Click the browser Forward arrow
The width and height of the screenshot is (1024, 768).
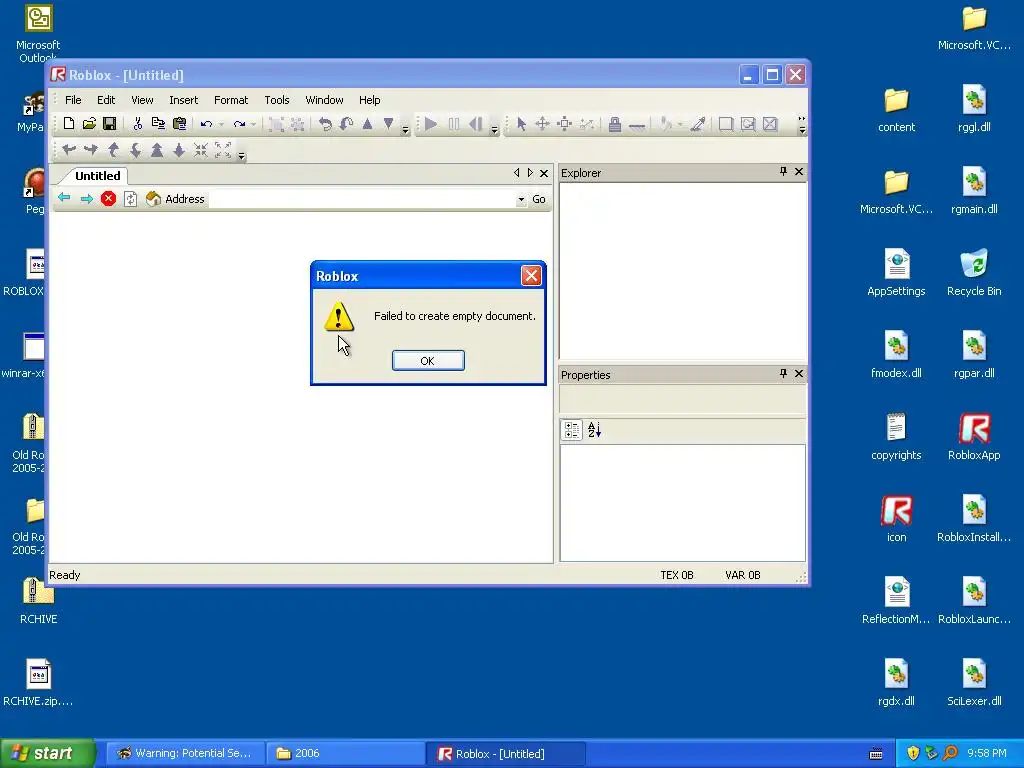tap(87, 199)
